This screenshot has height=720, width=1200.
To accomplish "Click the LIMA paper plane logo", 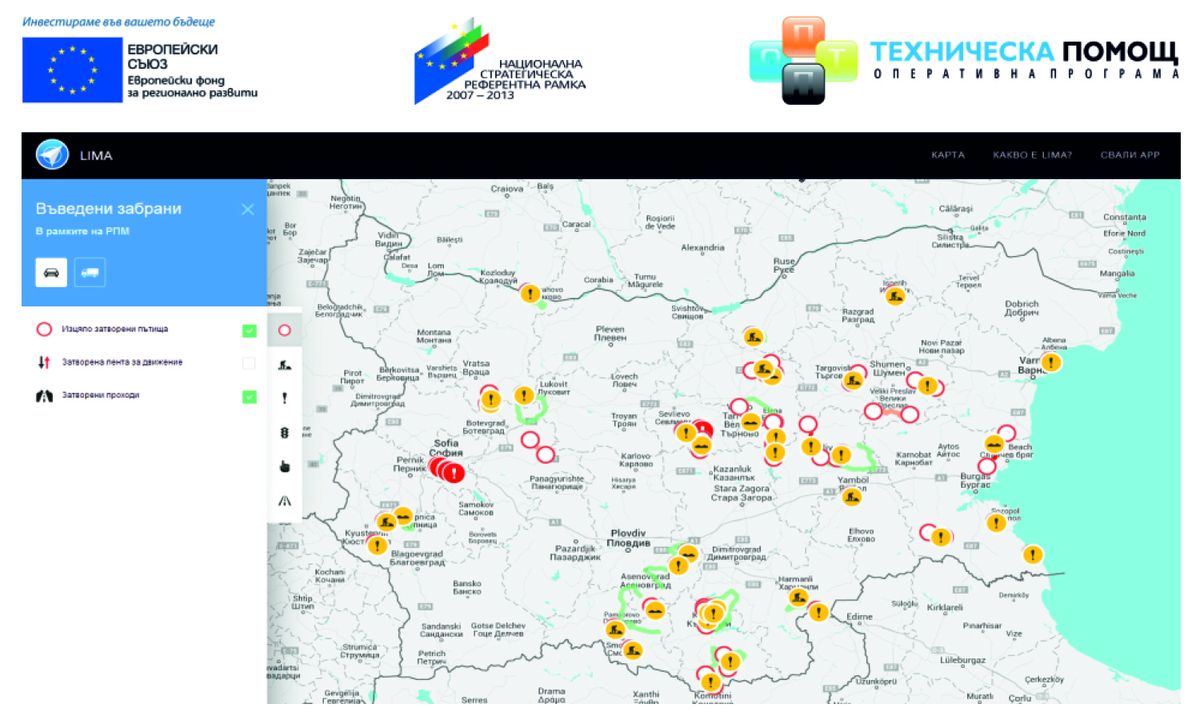I will click(x=52, y=155).
